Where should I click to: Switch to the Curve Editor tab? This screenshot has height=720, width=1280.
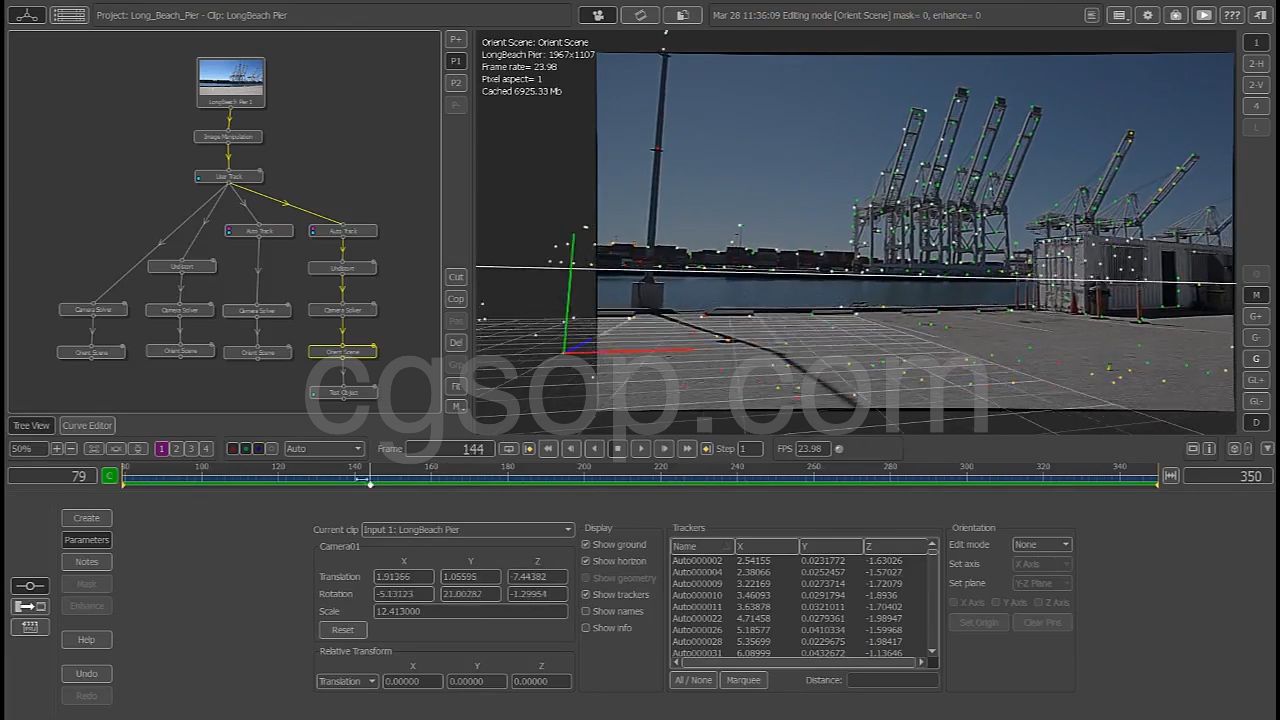click(87, 426)
